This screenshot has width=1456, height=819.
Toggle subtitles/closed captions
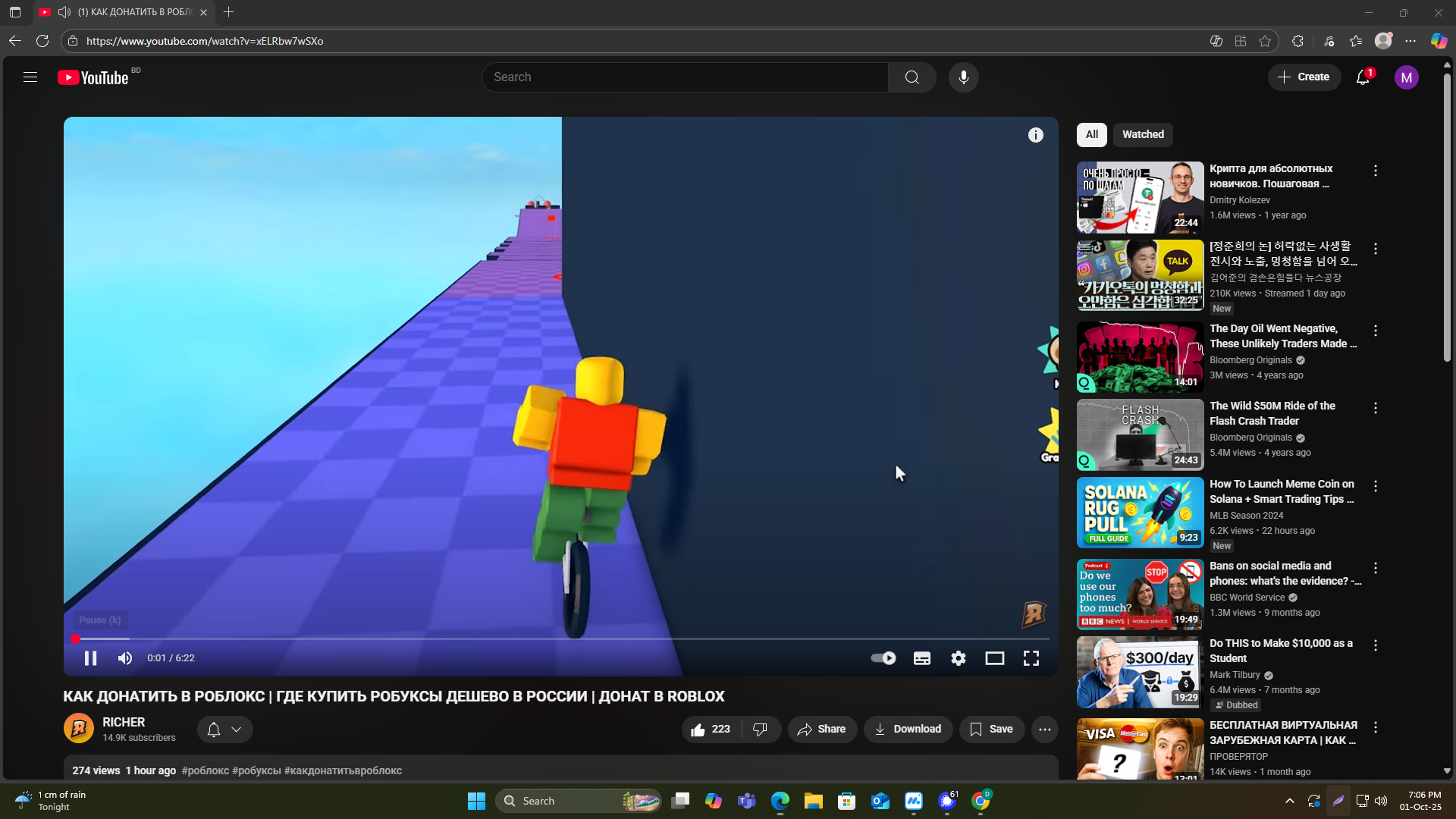point(922,658)
